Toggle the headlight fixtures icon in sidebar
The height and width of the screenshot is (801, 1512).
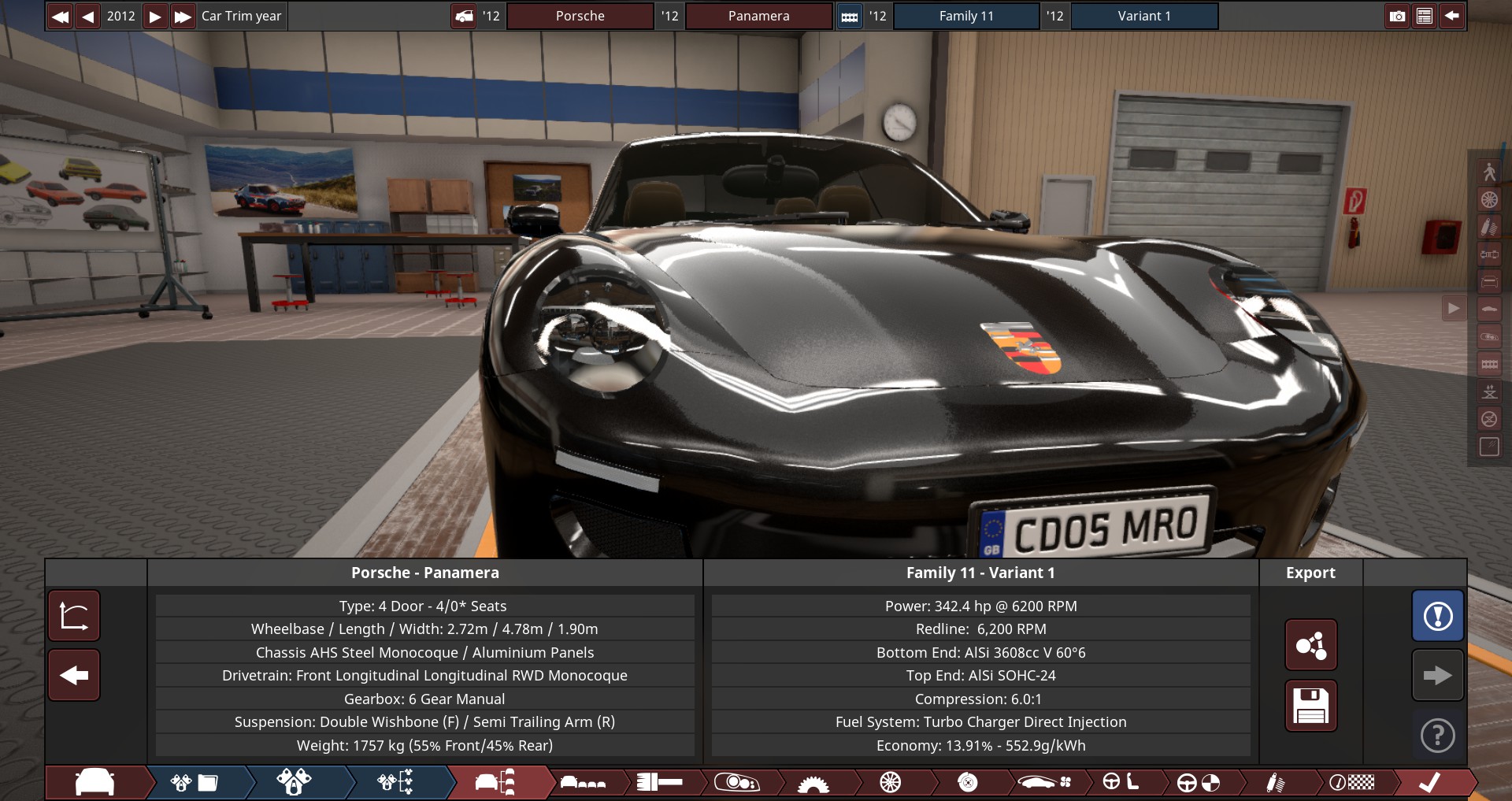(x=1489, y=336)
